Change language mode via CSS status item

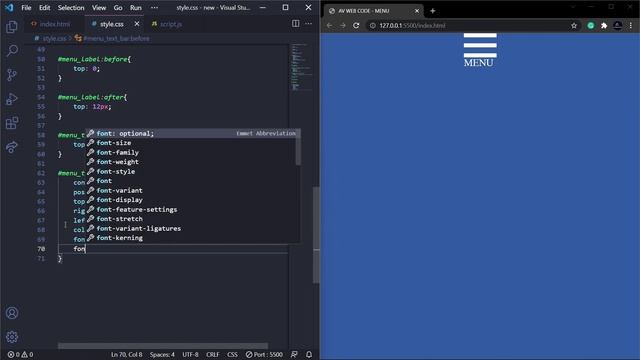(232, 354)
